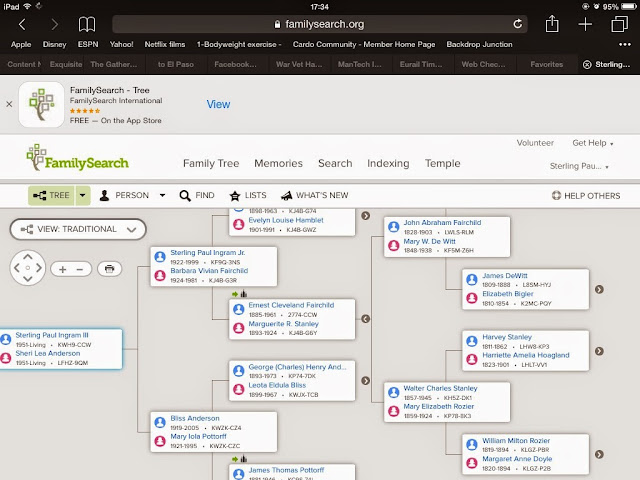Open Barbara Vivian Fairchild person
The image size is (640, 480).
tap(209, 271)
